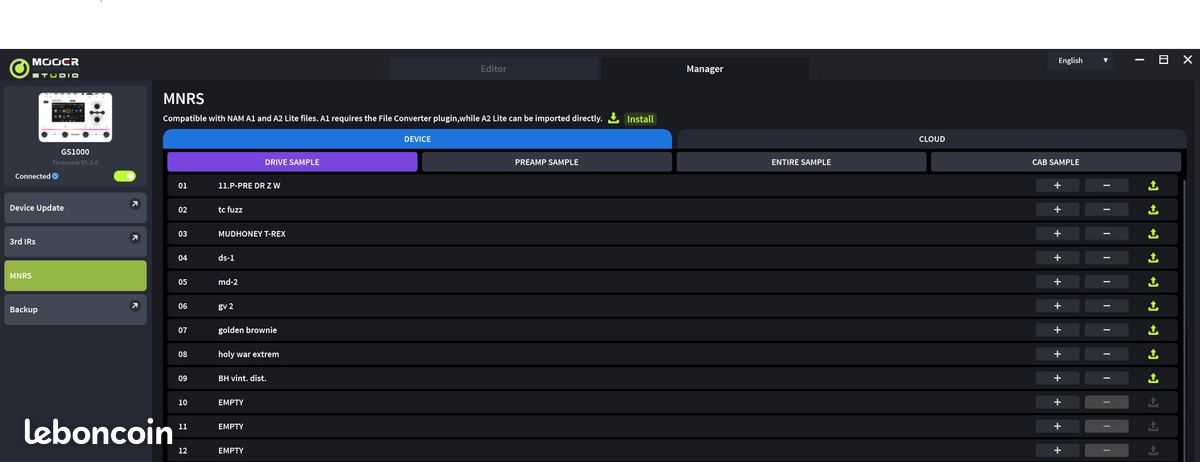This screenshot has width=1200, height=462.
Task: Click the download icon beside Install
Action: (614, 118)
